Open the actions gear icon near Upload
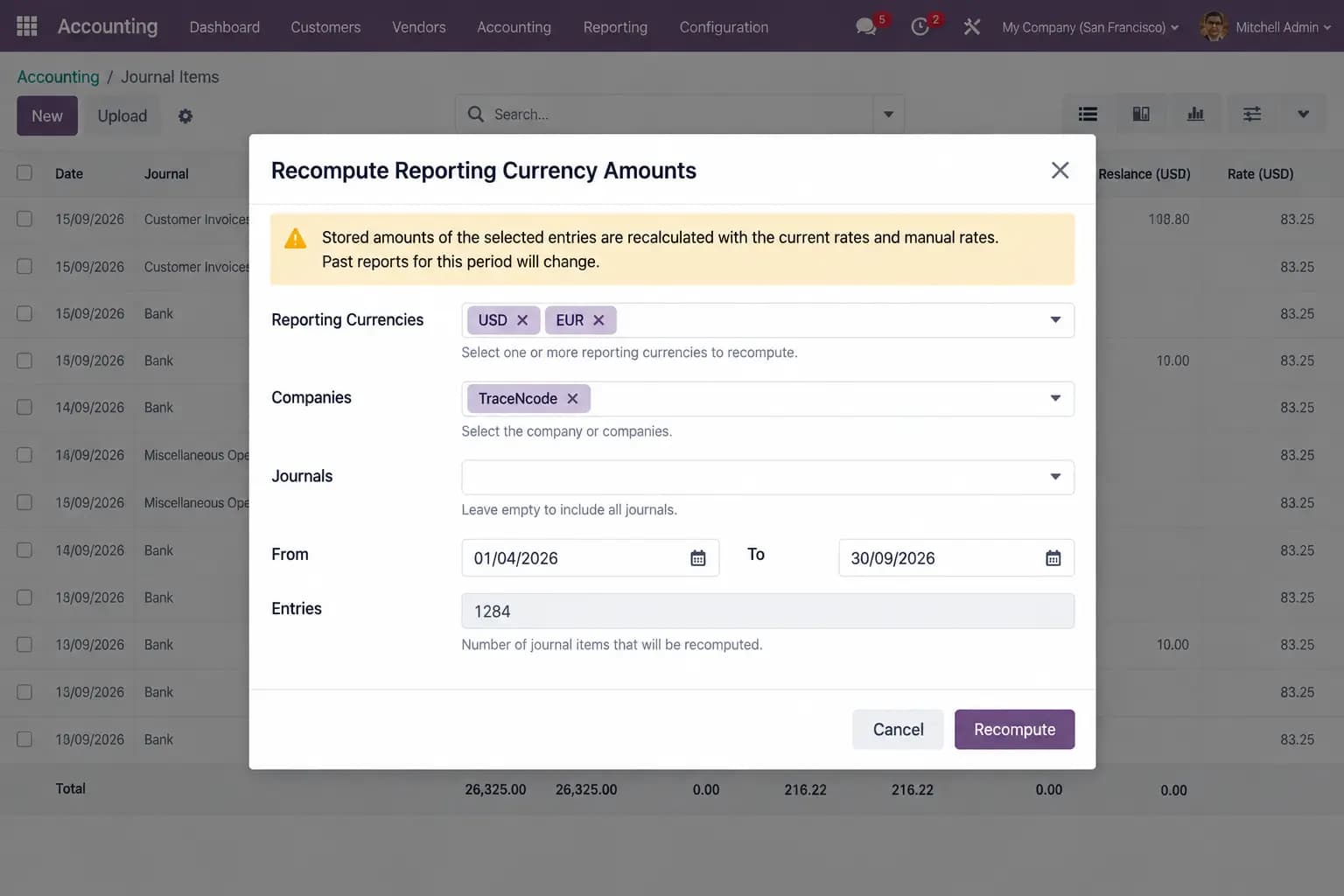 [185, 116]
